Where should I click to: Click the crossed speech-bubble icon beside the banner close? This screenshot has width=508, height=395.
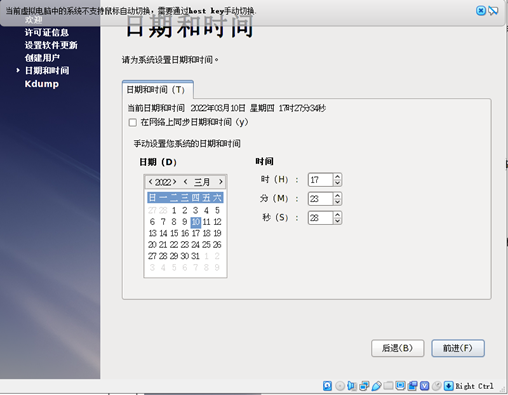point(493,11)
